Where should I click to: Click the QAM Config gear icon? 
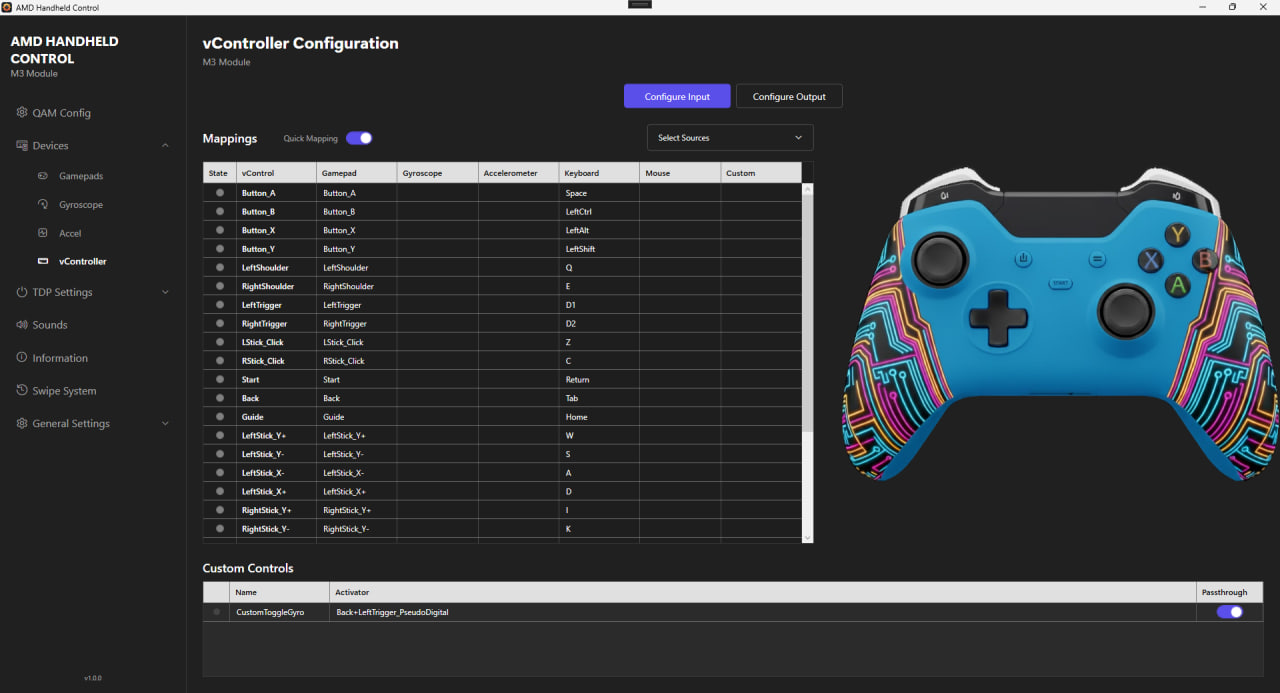coord(22,113)
